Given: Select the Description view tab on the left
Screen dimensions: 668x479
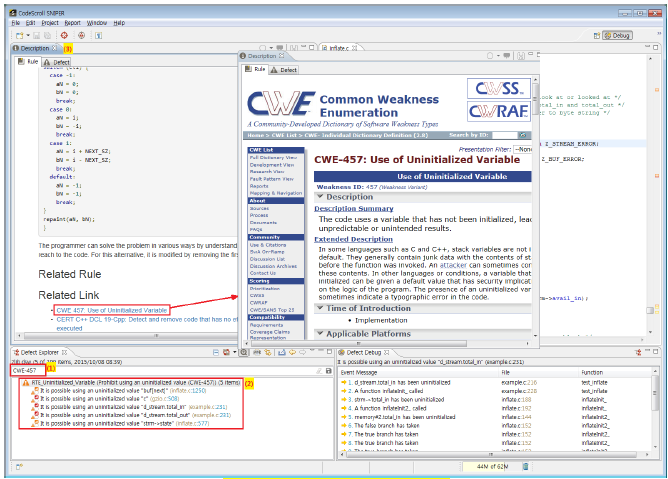Looking at the screenshot, I should [35, 49].
